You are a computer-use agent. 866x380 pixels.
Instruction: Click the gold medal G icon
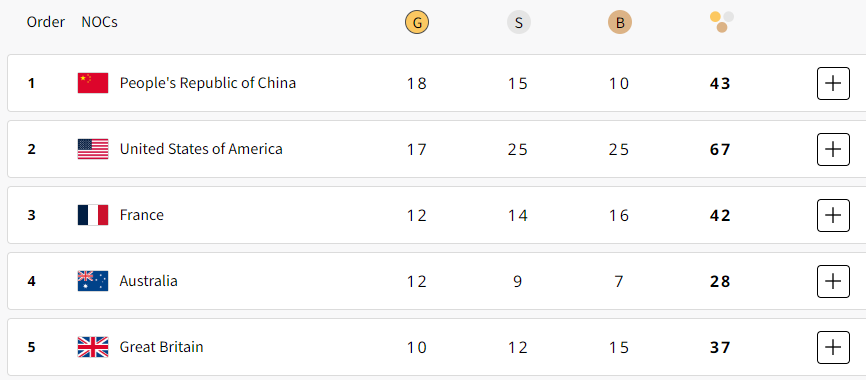click(x=416, y=23)
